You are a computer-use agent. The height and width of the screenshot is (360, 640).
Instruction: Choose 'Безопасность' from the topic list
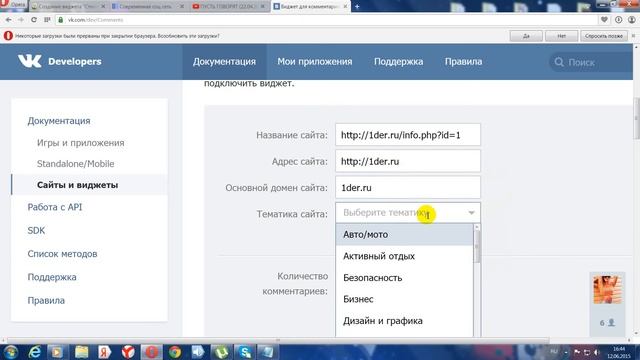(404, 278)
